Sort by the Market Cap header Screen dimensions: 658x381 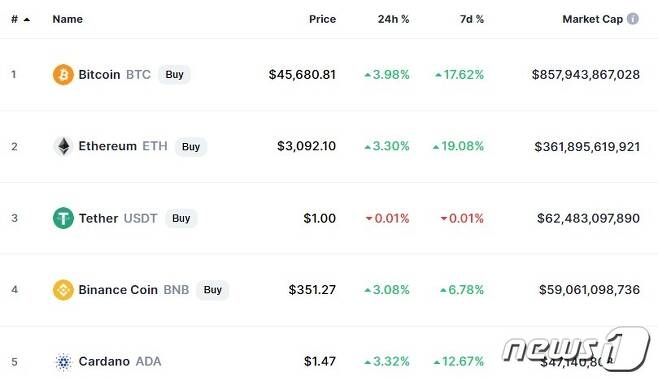click(593, 19)
